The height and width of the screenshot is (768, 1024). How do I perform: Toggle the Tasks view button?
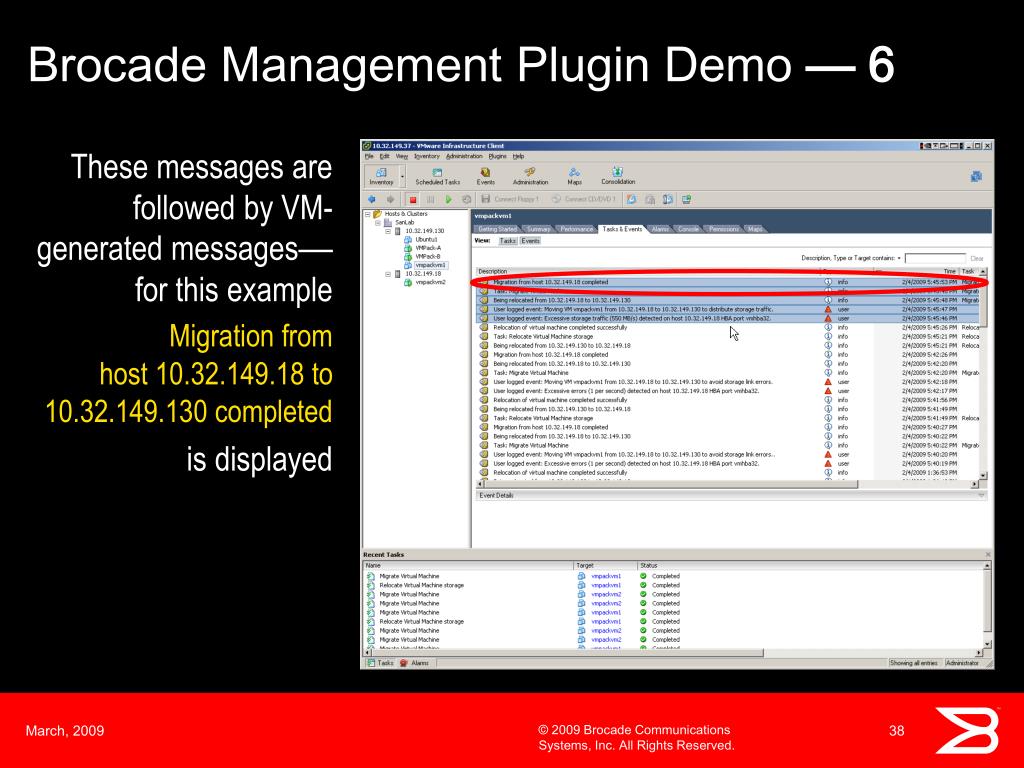click(507, 241)
